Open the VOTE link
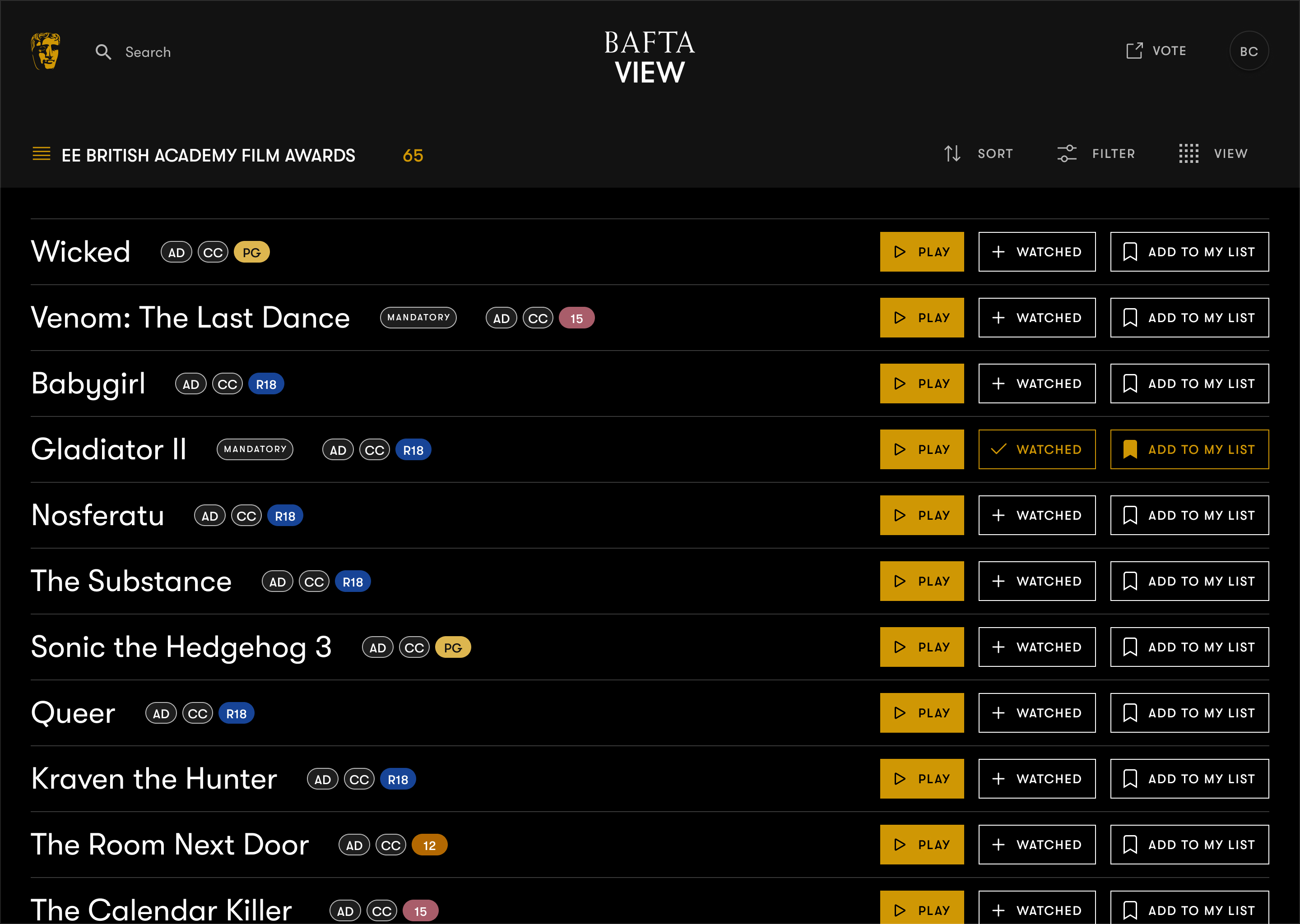 coord(1169,51)
